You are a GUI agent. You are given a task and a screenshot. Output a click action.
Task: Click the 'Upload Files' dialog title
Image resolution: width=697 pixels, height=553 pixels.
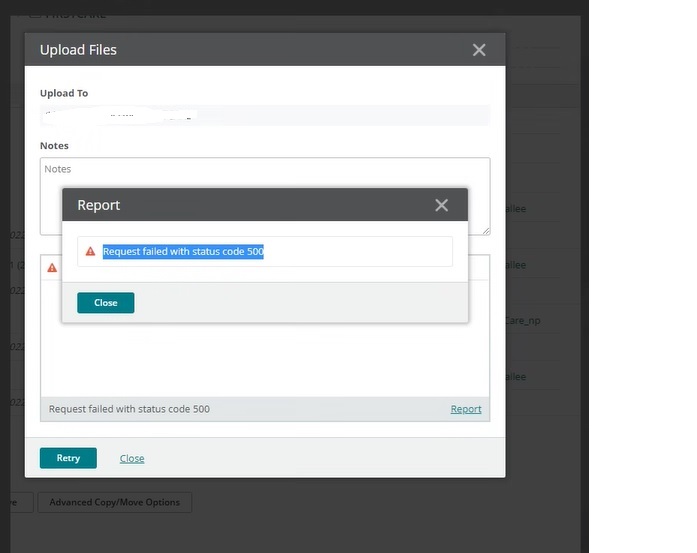pos(78,50)
